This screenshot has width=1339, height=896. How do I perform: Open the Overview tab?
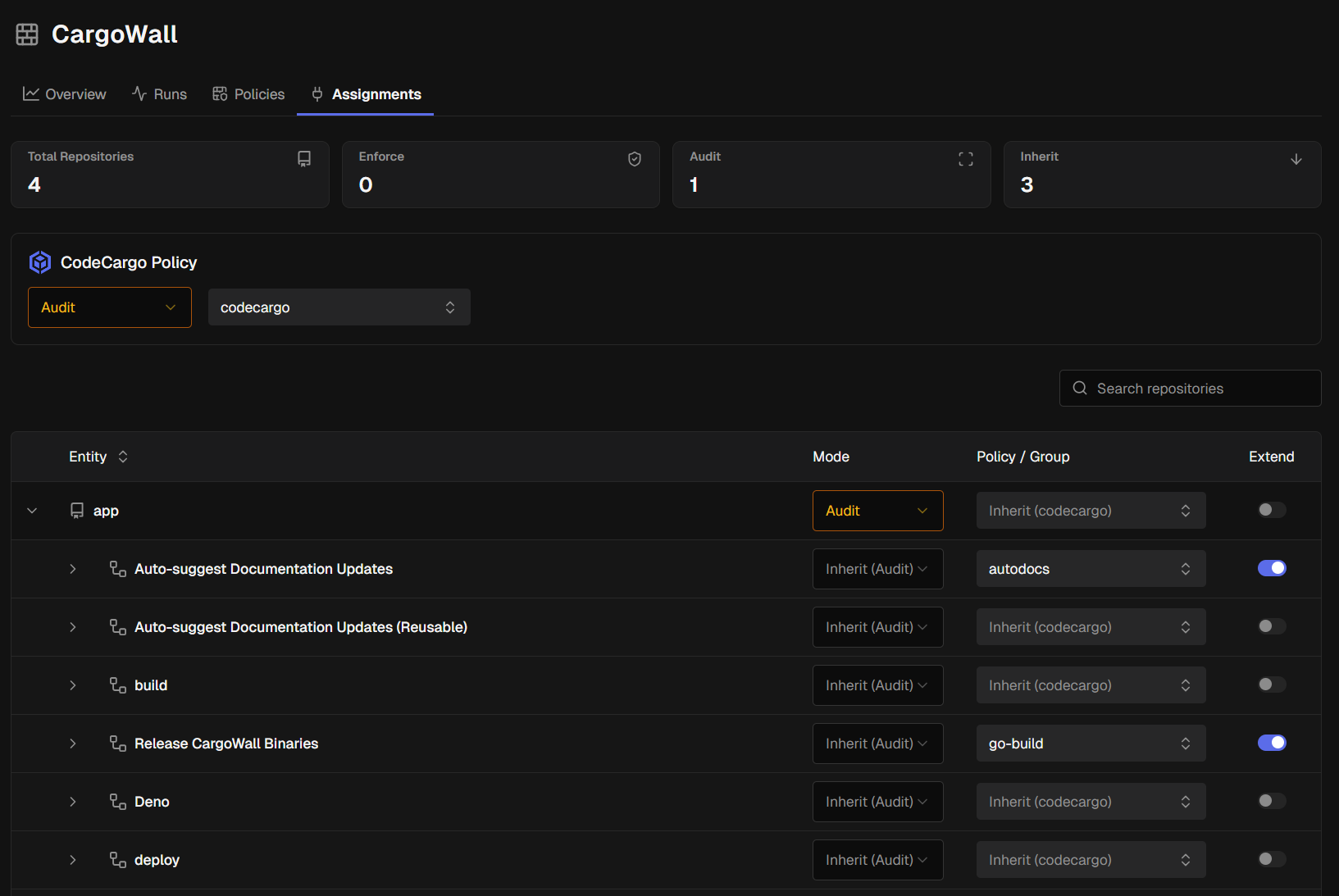tap(65, 94)
